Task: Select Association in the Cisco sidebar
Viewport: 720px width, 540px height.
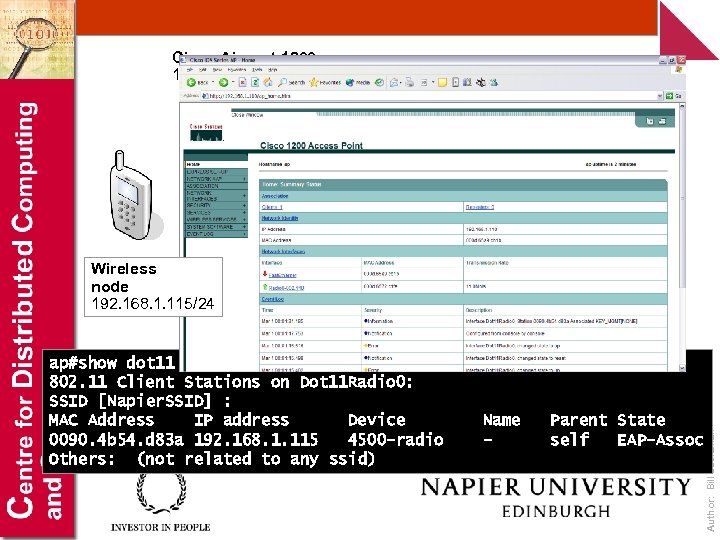Action: point(216,186)
